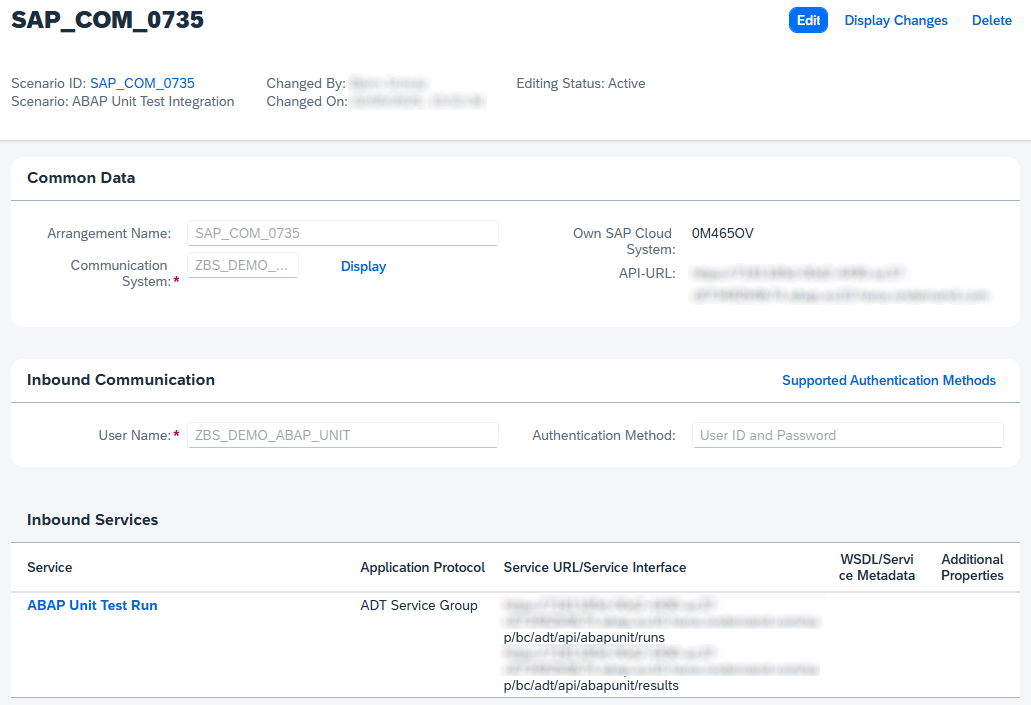This screenshot has width=1031, height=705.
Task: Select the abapunit/results URL text
Action: click(590, 685)
